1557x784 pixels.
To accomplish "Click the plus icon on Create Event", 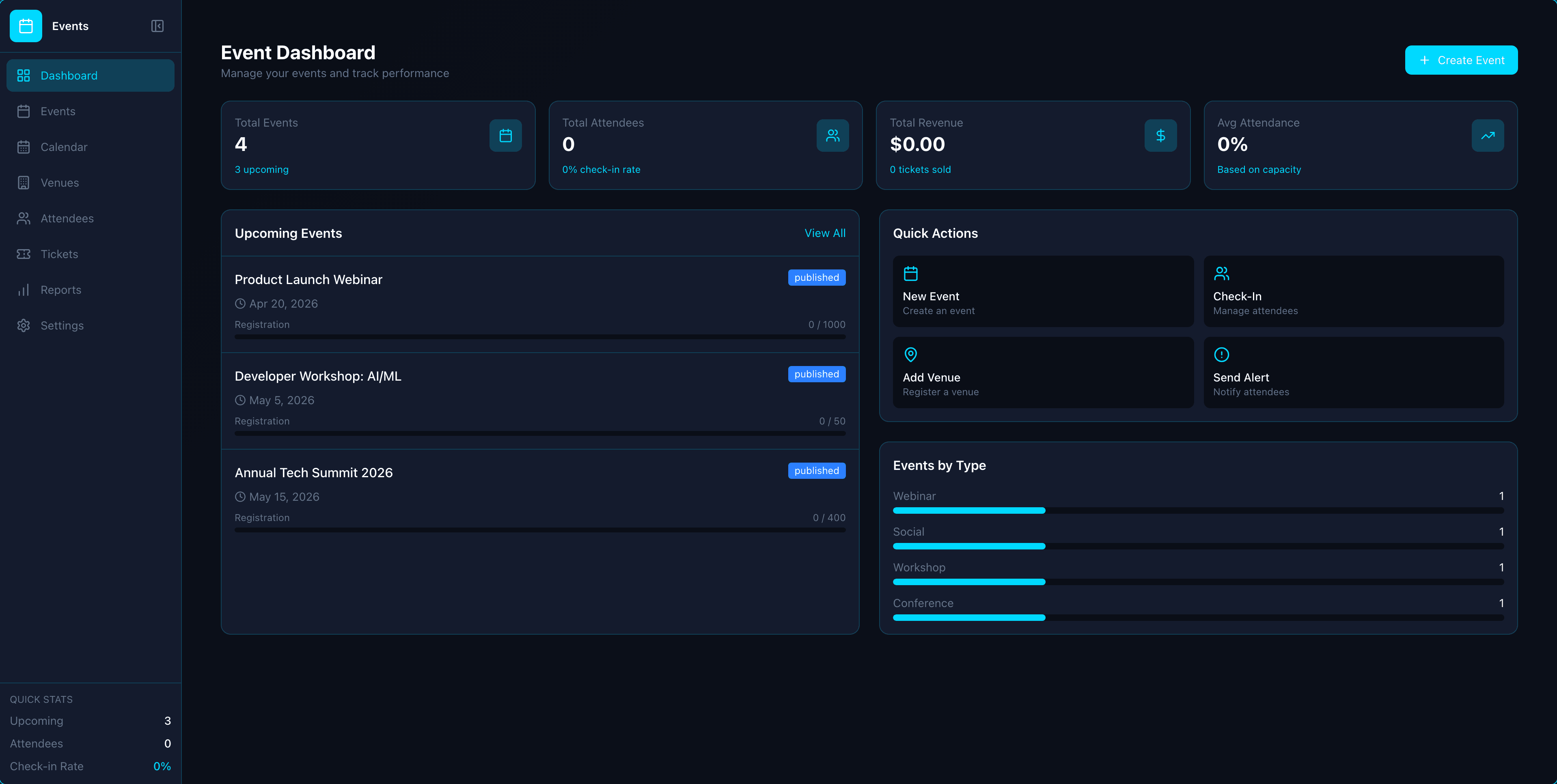I will click(1425, 60).
